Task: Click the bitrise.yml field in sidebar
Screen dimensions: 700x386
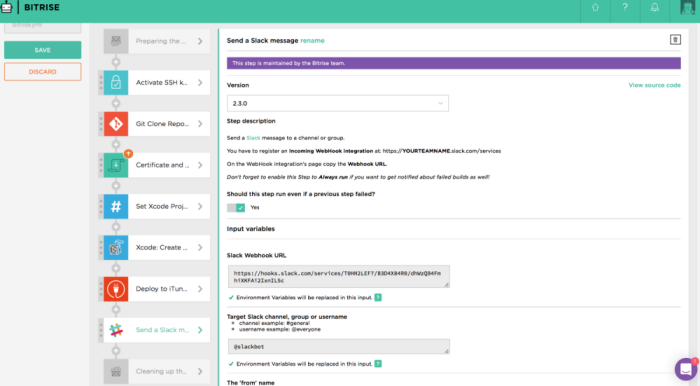Action: [43, 27]
